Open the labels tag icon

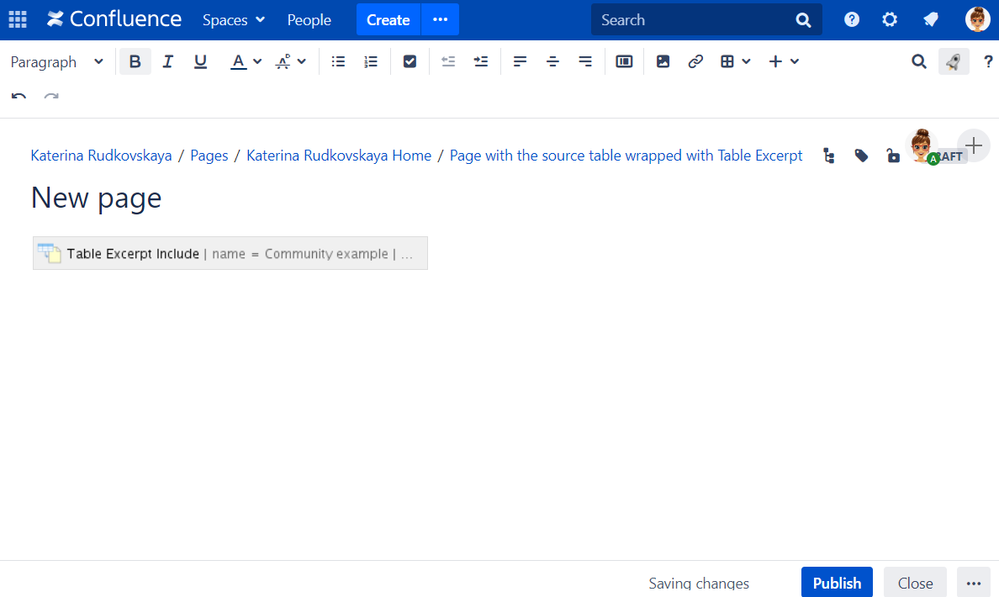(x=861, y=156)
